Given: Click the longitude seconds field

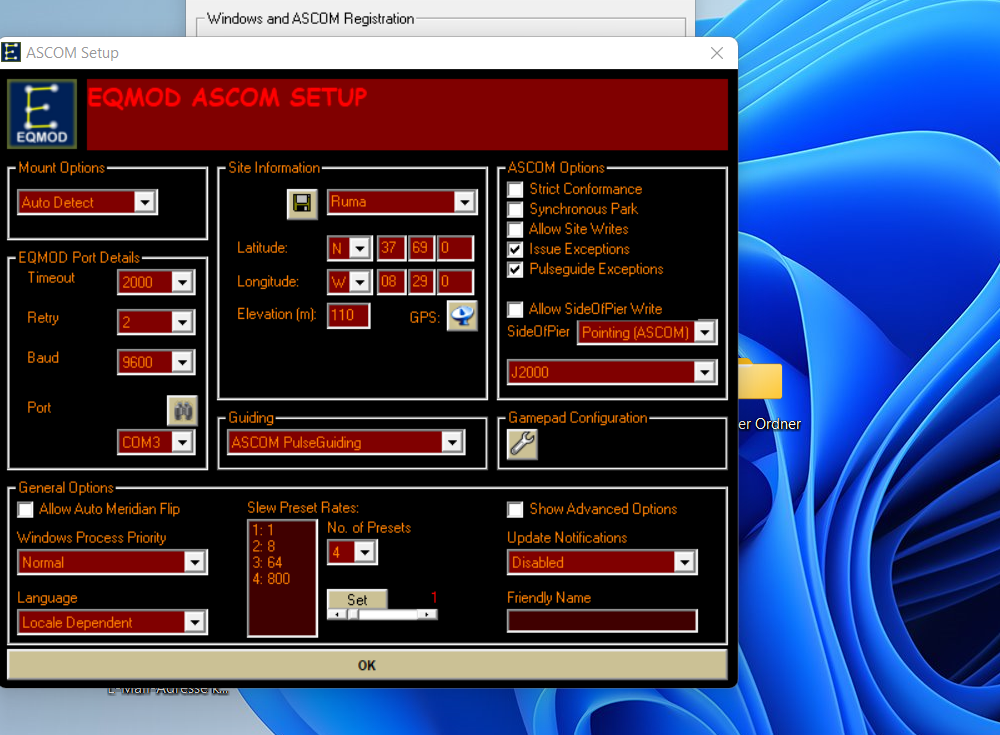Looking at the screenshot, I should [x=455, y=281].
